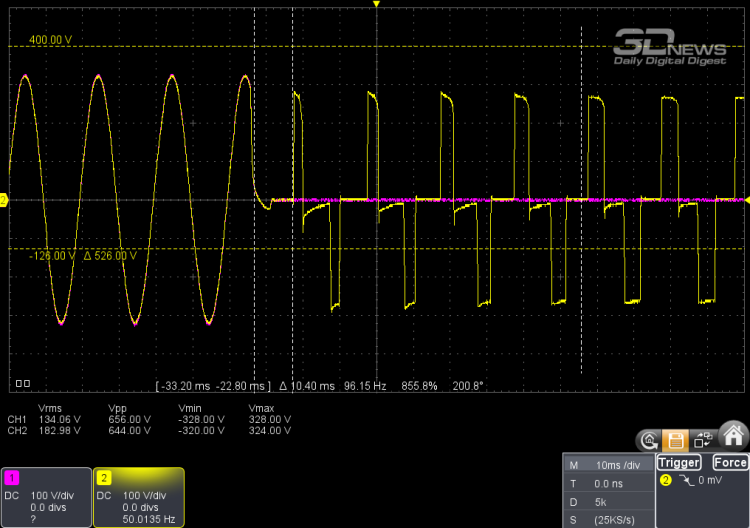
Task: Click the yellow trigger source 2 circle
Action: [665, 480]
